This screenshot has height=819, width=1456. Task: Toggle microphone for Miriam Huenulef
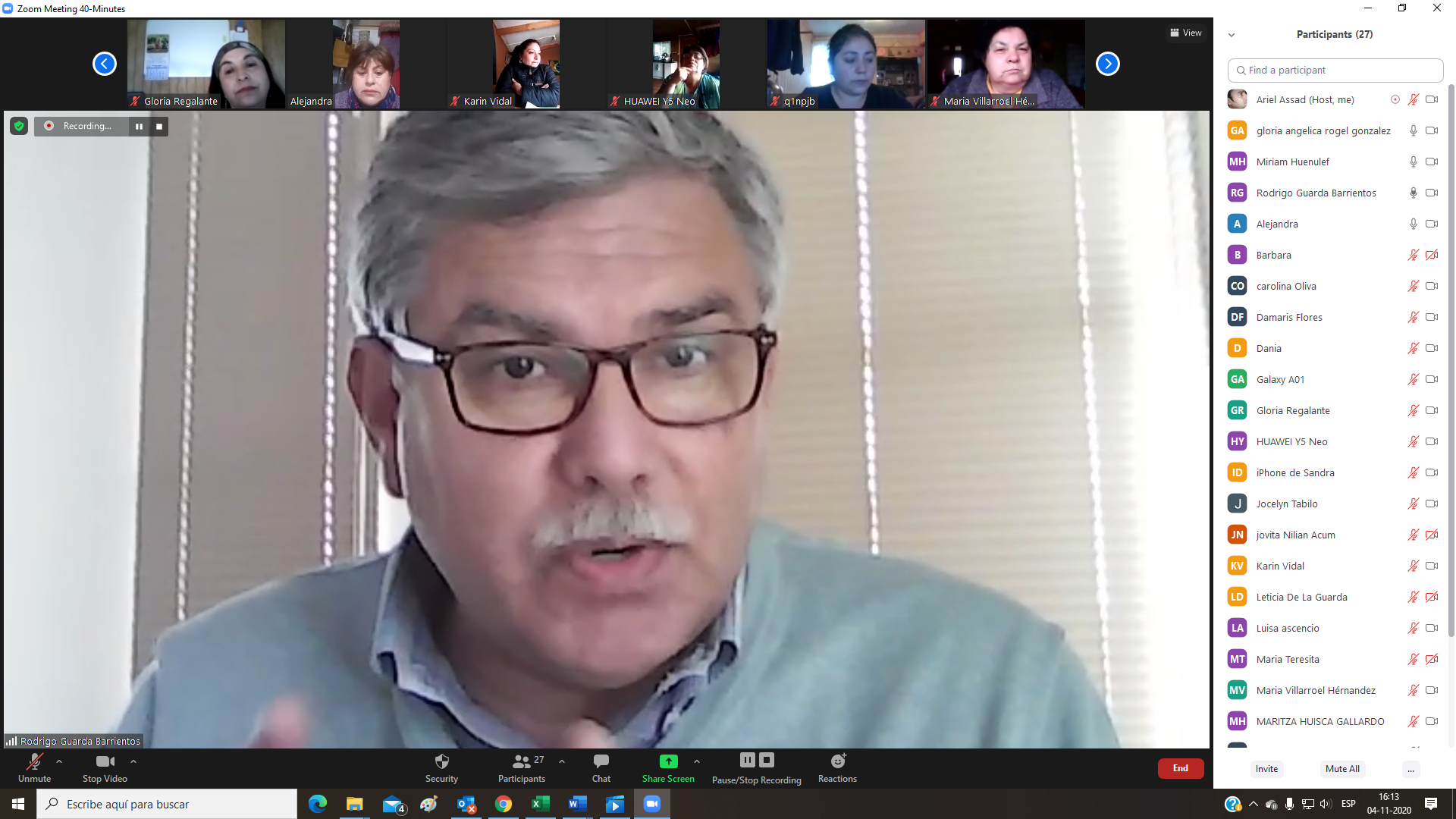(1414, 162)
